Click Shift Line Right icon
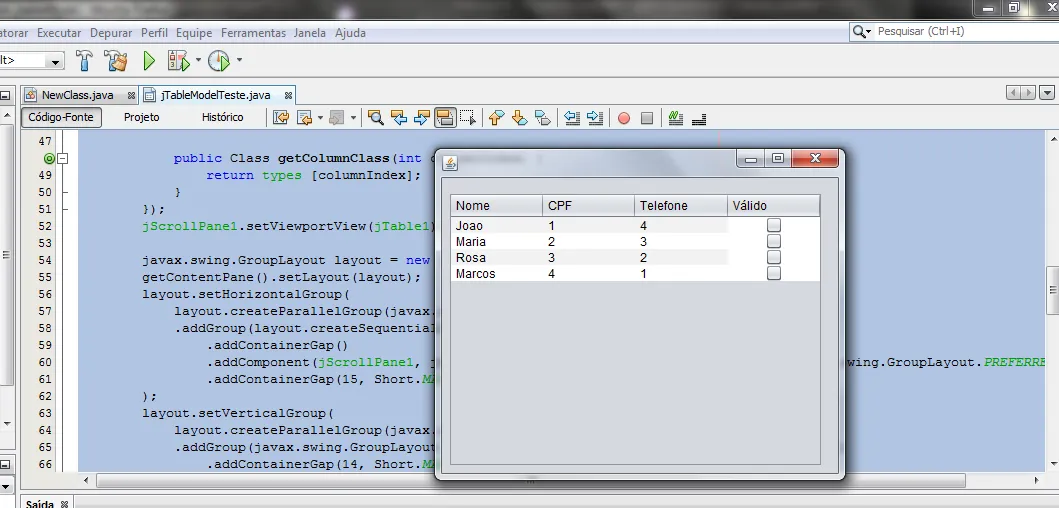This screenshot has width=1059, height=508. tap(595, 118)
